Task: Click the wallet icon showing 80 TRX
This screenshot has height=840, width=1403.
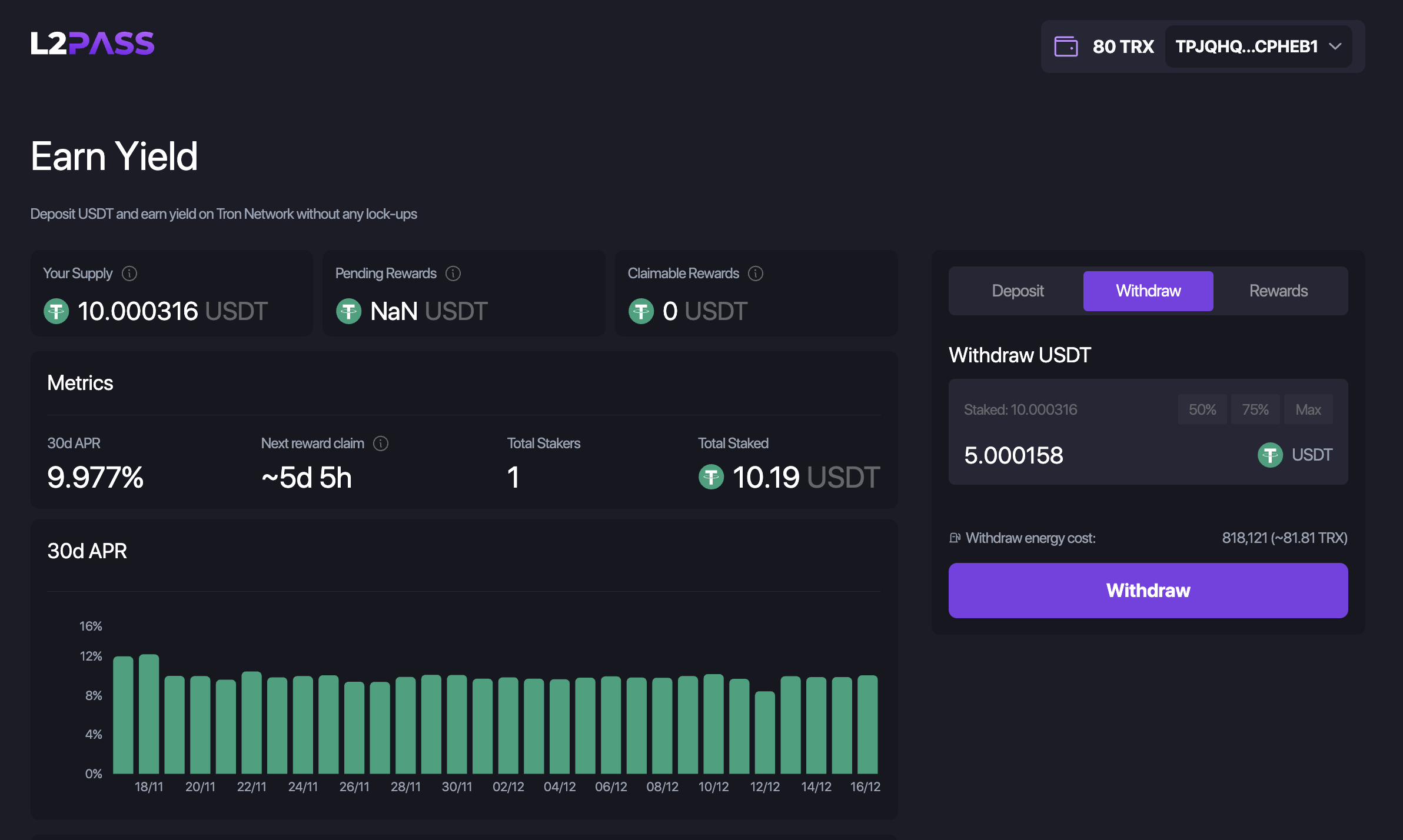Action: coord(1066,46)
